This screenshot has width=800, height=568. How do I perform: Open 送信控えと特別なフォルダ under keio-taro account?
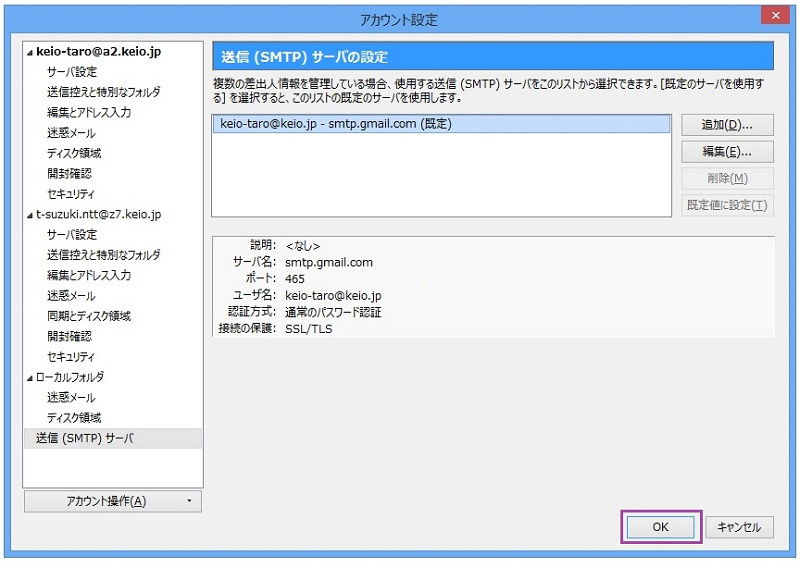pyautogui.click(x=103, y=92)
